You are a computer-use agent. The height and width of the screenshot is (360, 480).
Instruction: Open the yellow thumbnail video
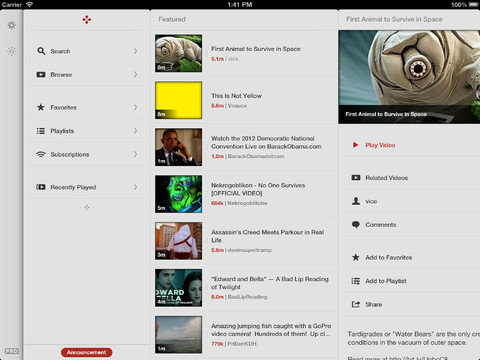point(178,100)
